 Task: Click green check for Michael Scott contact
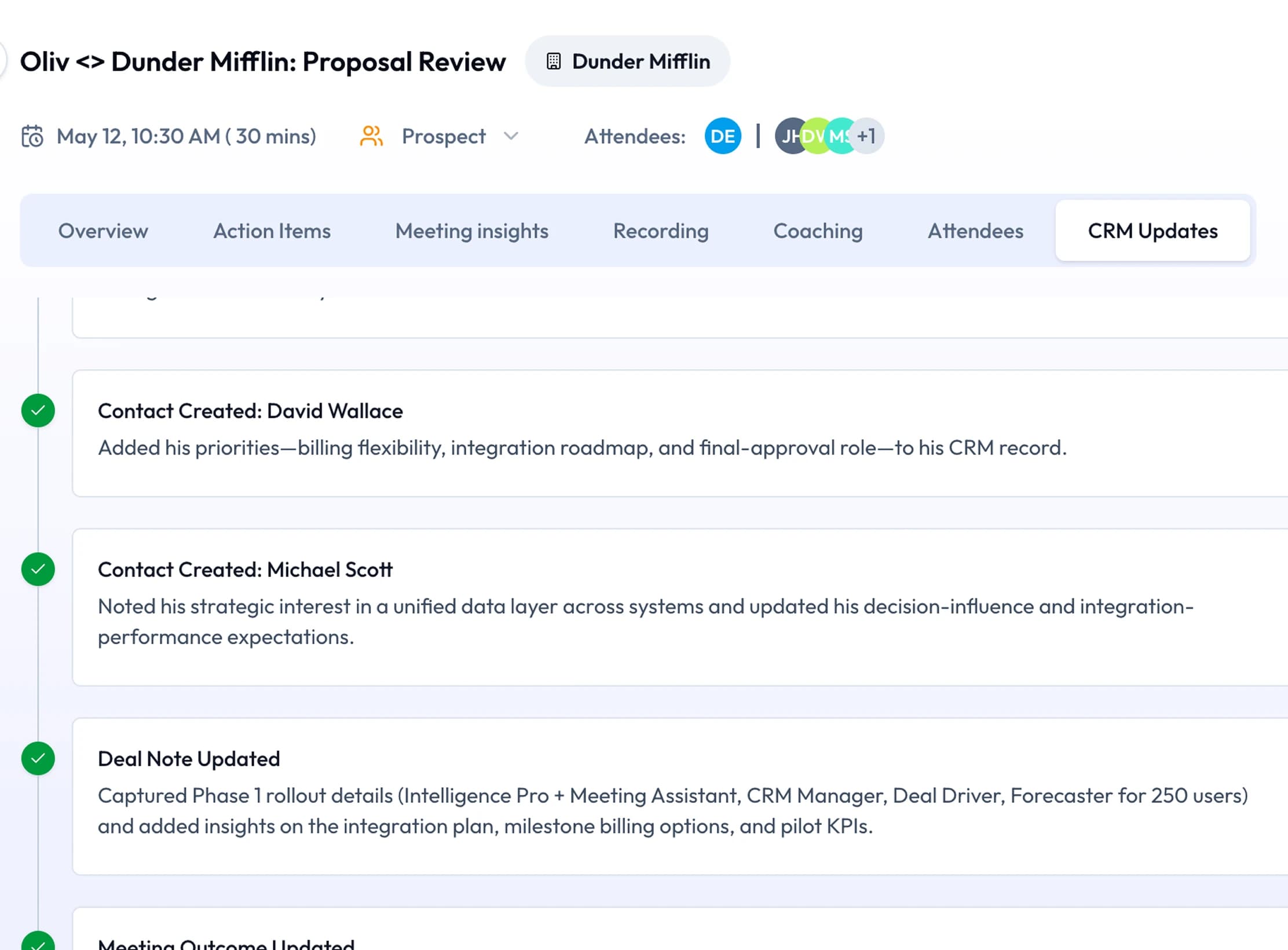[38, 569]
